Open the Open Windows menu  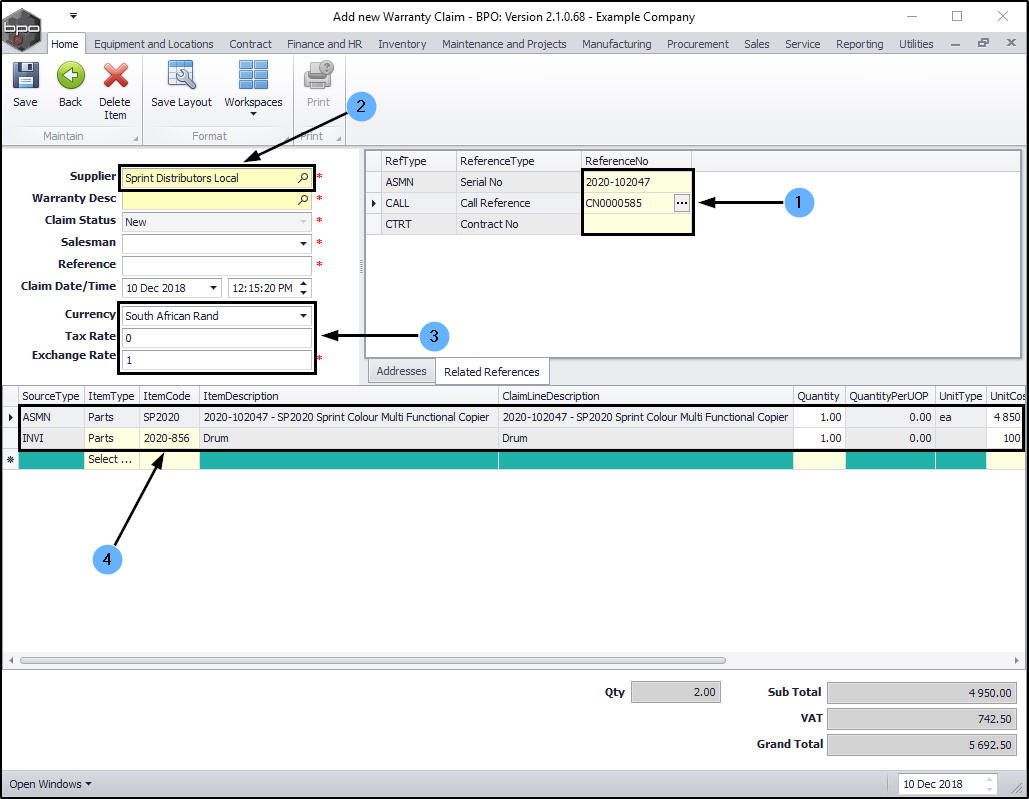[x=50, y=784]
